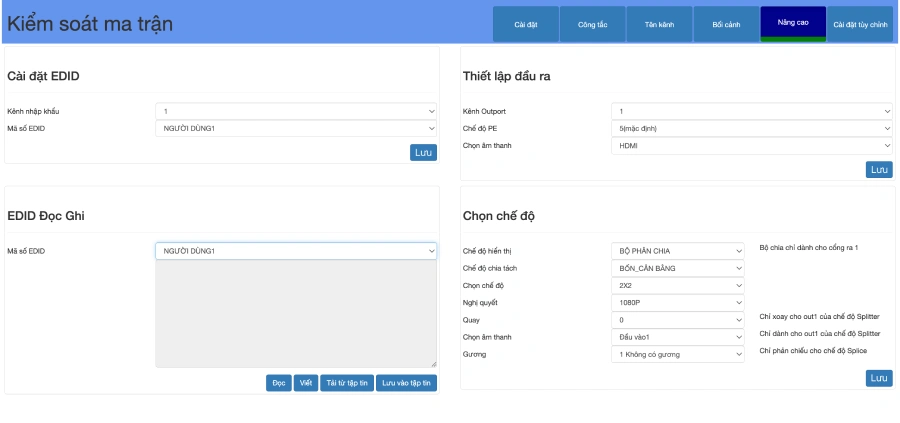The image size is (900, 423).
Task: Click inside the EDID data text area
Action: click(x=296, y=314)
